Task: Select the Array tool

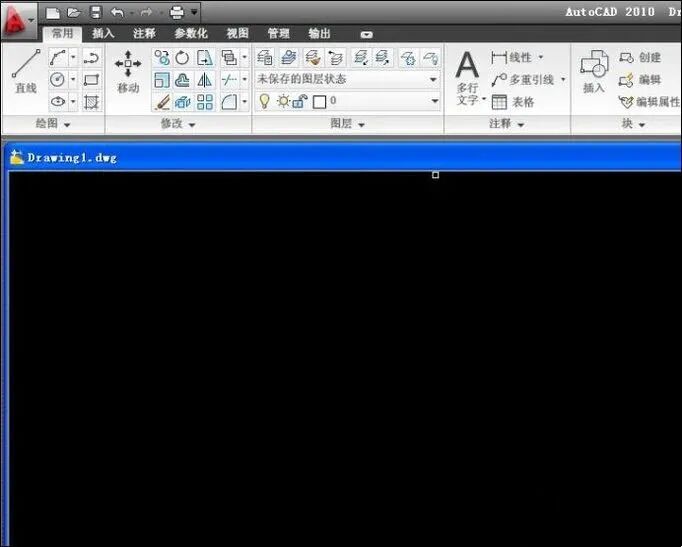Action: point(204,102)
